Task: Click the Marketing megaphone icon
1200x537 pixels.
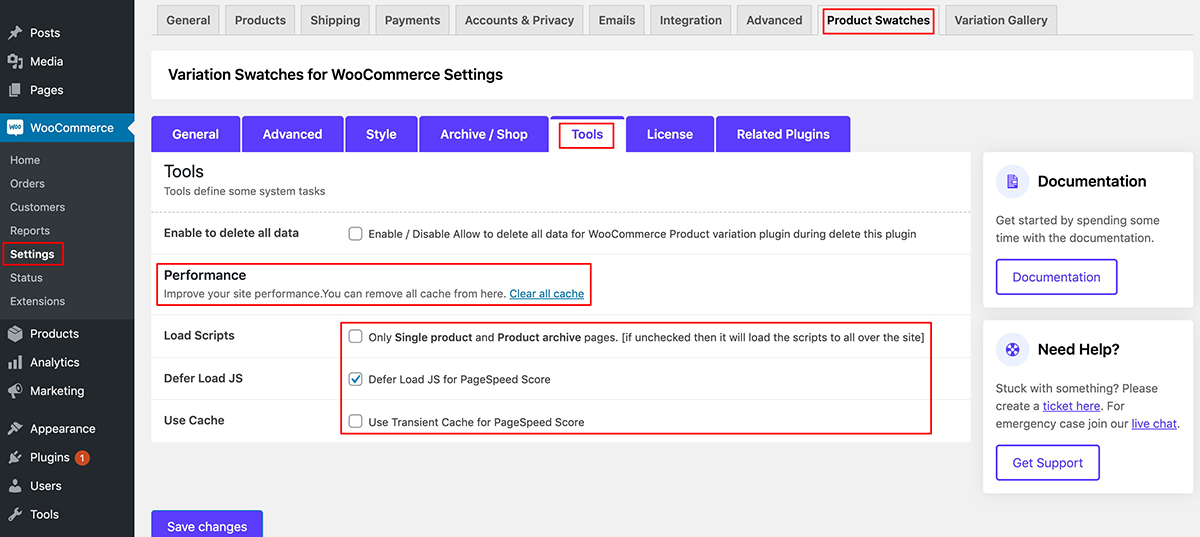Action: (15, 391)
